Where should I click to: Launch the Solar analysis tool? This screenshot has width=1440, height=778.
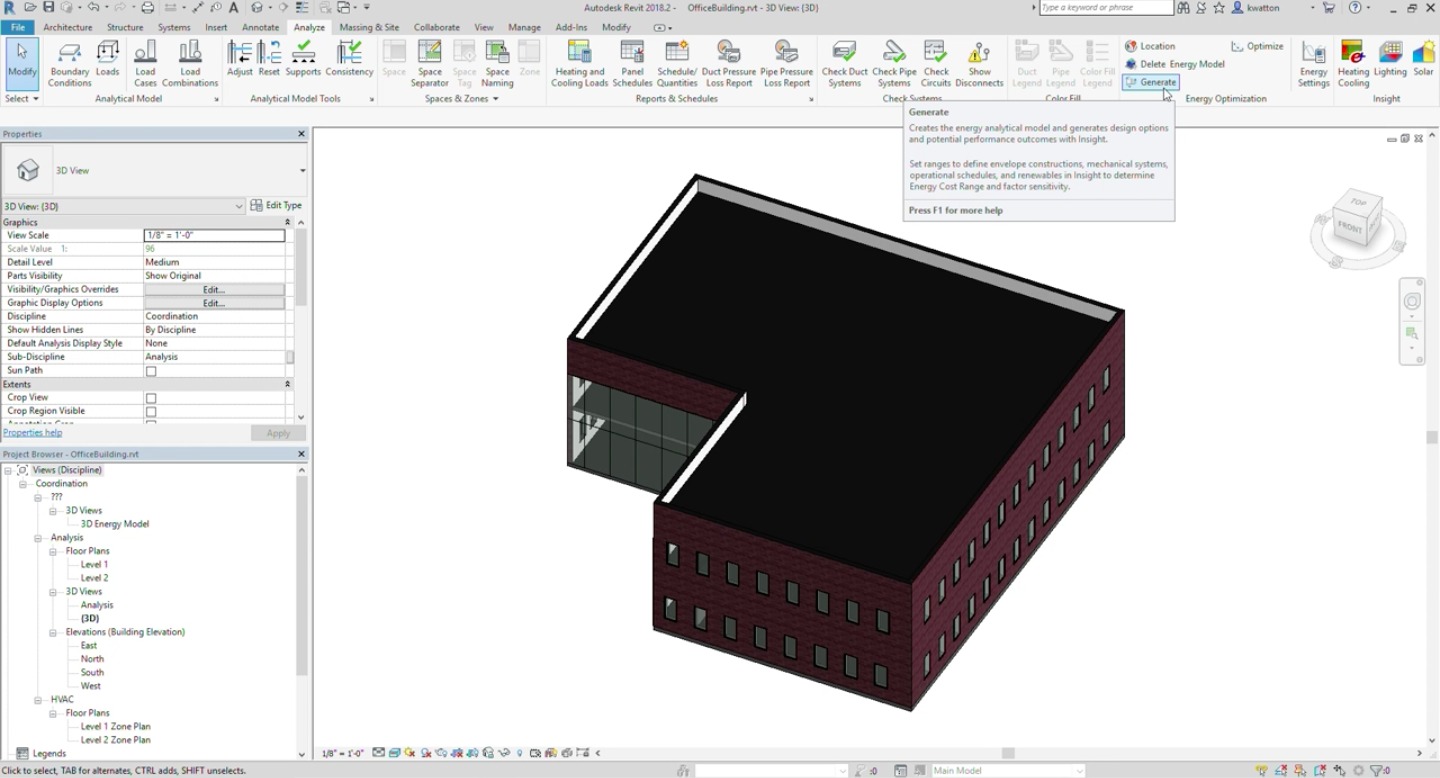(x=1423, y=60)
